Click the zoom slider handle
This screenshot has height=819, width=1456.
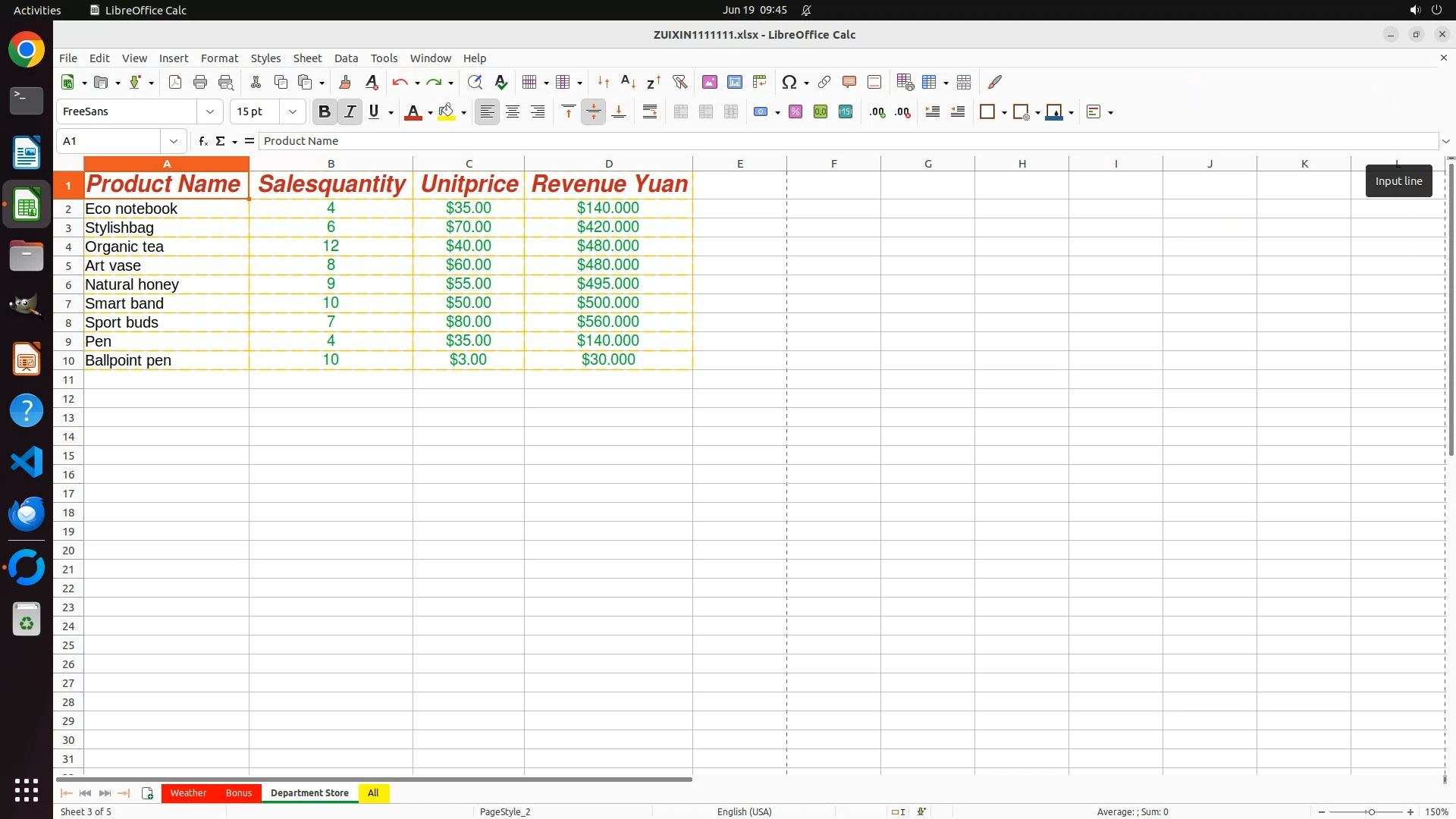[1371, 812]
